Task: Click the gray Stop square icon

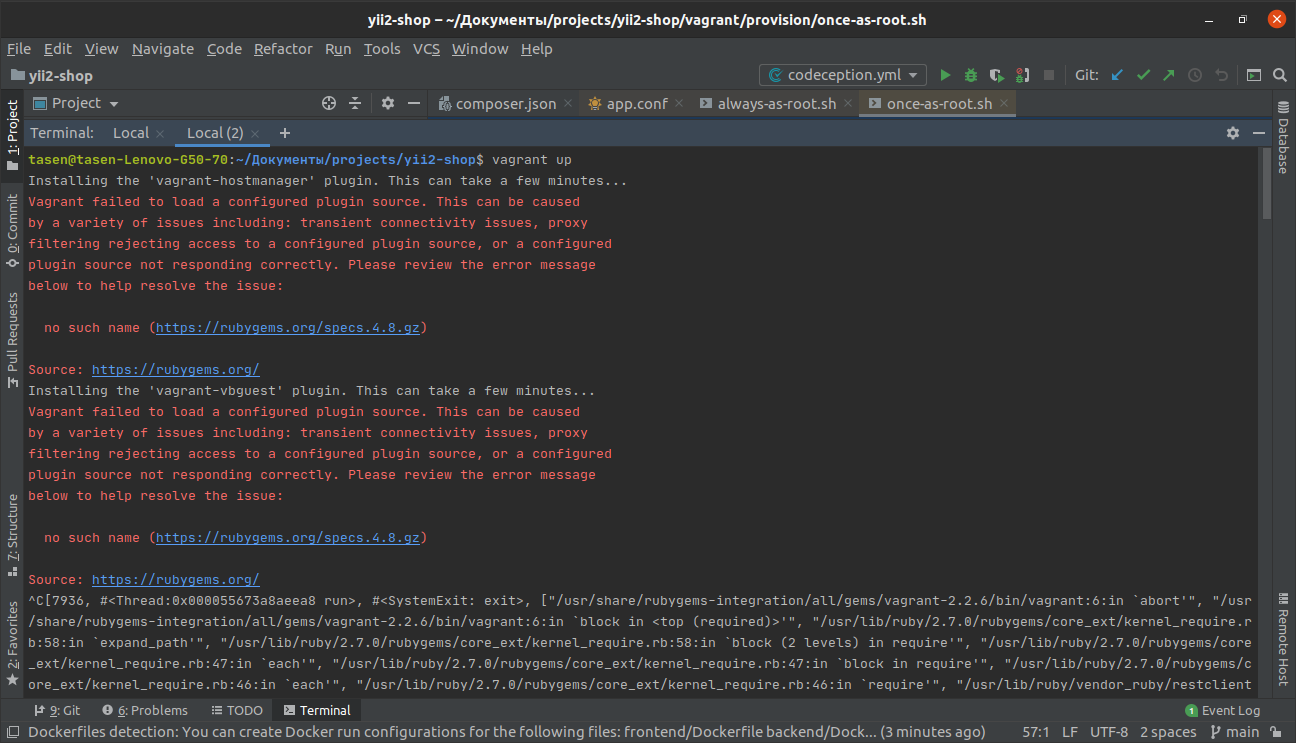Action: tap(1049, 75)
